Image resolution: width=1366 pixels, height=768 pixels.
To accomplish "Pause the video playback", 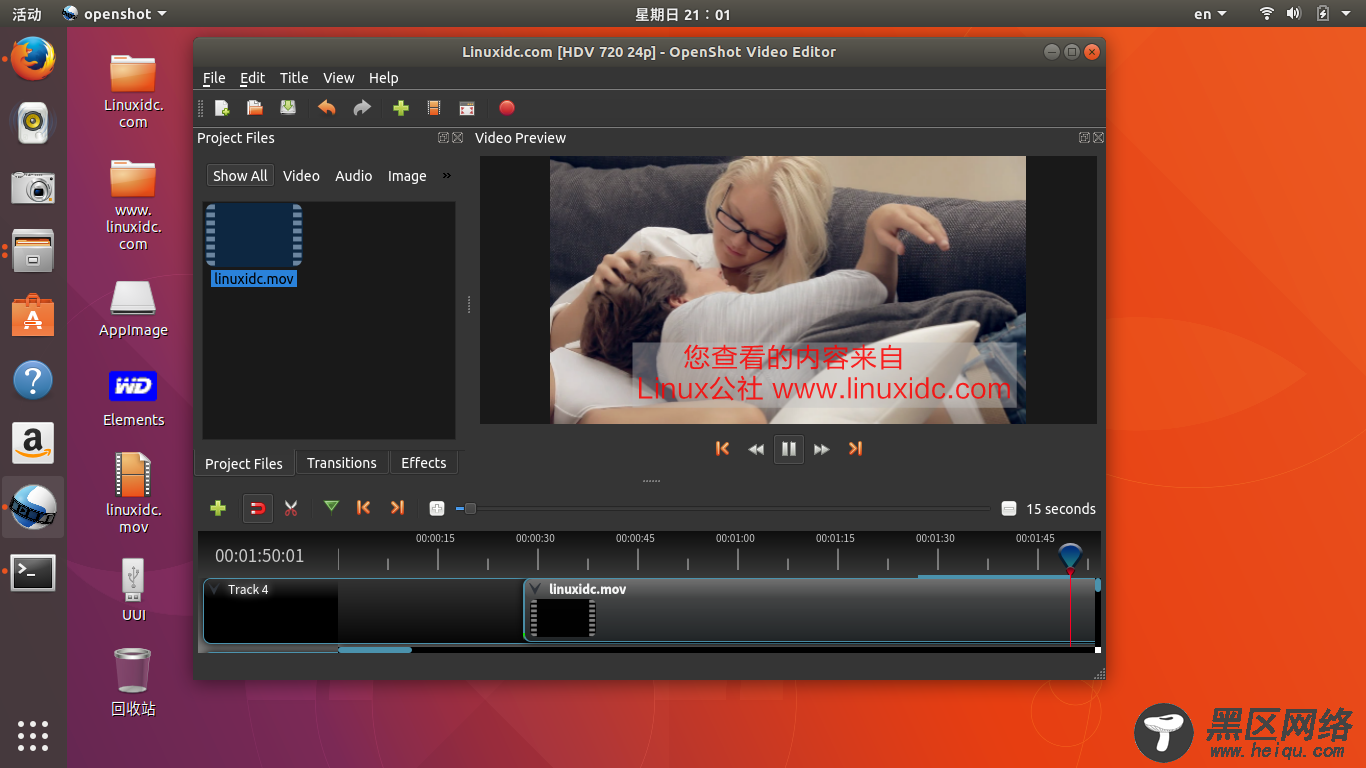I will (x=789, y=449).
